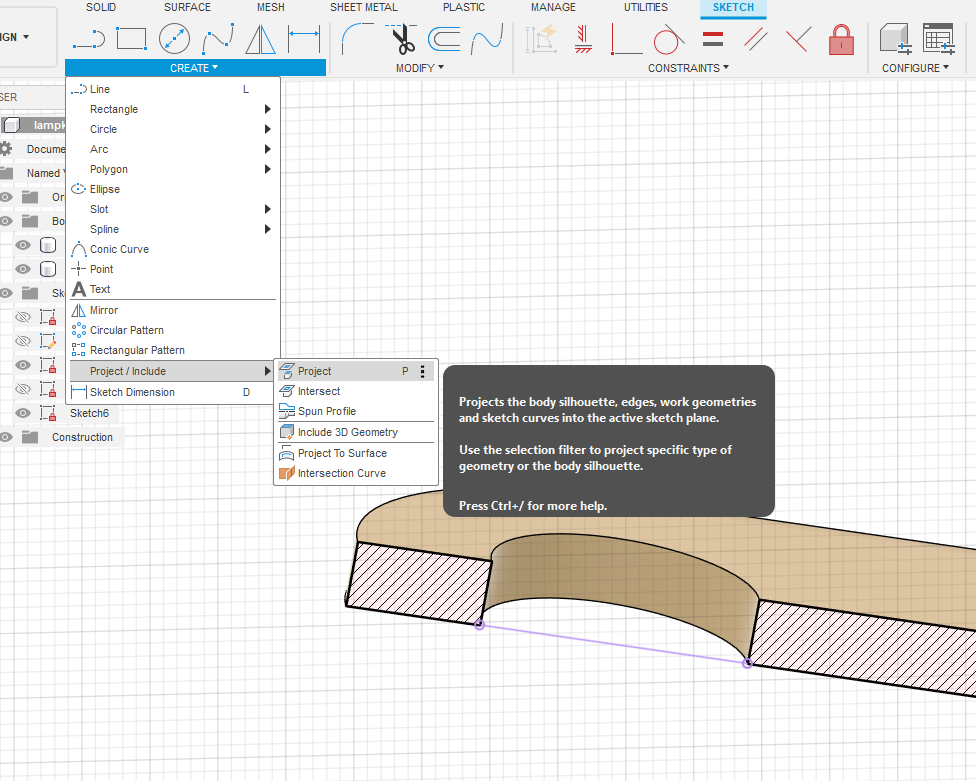Select Intersection Curve menu entry

pyautogui.click(x=341, y=473)
